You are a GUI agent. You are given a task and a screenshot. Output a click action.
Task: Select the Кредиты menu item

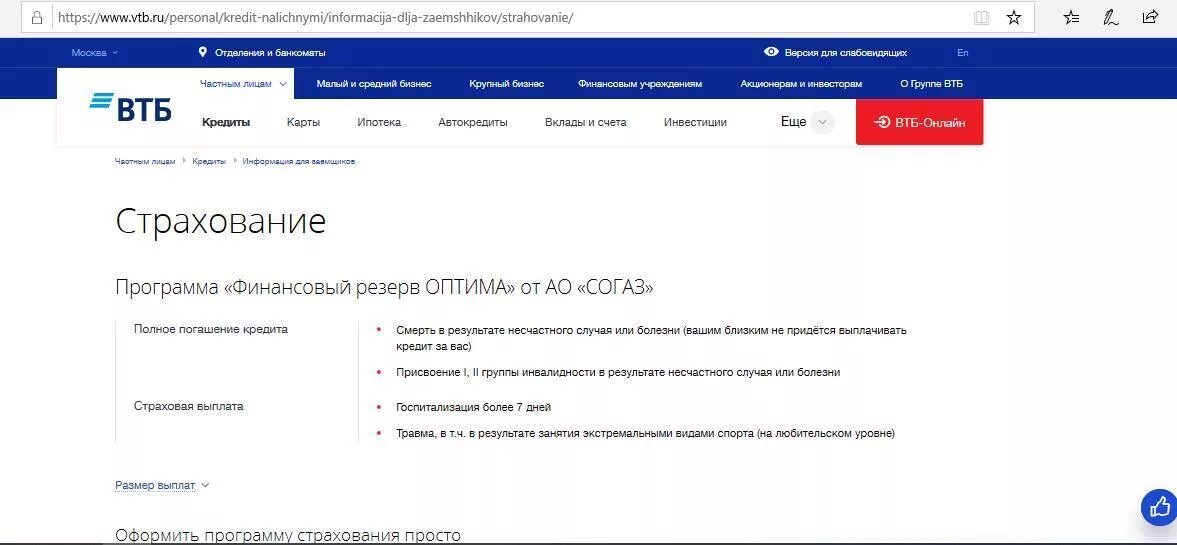(x=226, y=122)
